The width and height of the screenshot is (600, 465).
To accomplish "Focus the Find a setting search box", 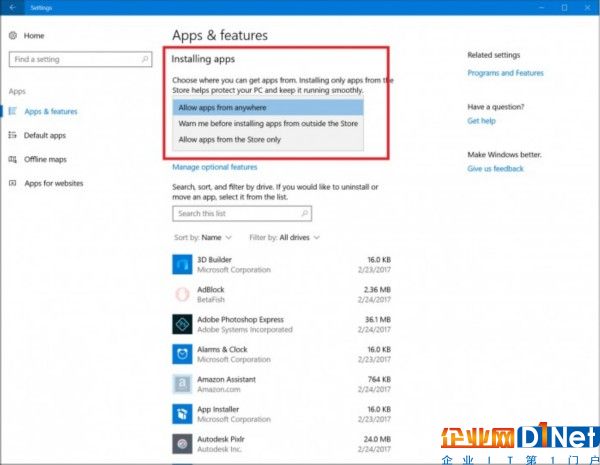I will tap(80, 59).
